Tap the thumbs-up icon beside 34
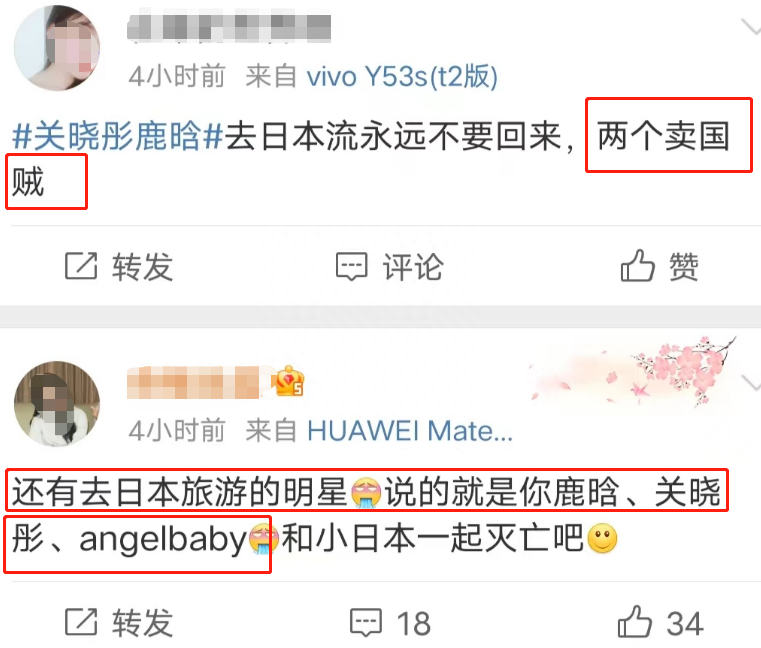 [x=634, y=621]
